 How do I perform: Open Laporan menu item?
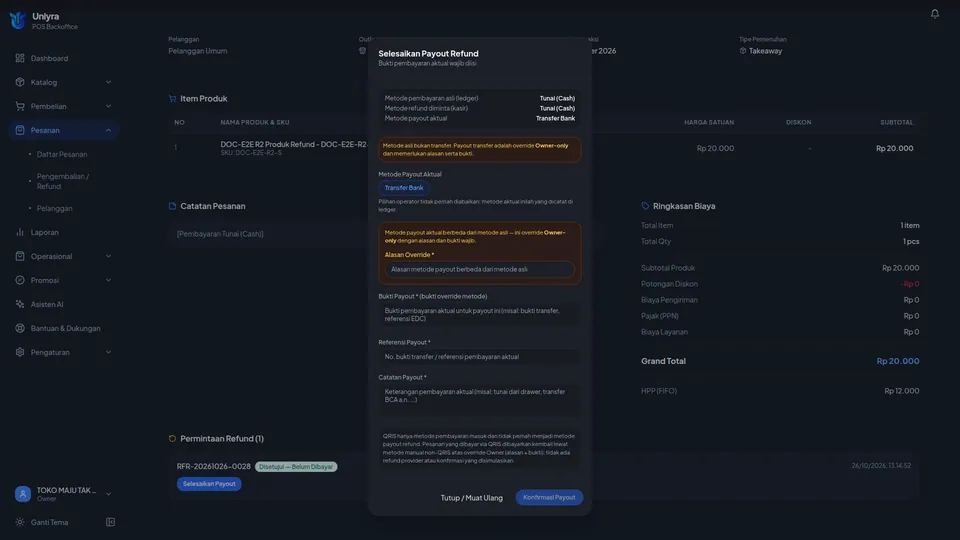click(45, 232)
